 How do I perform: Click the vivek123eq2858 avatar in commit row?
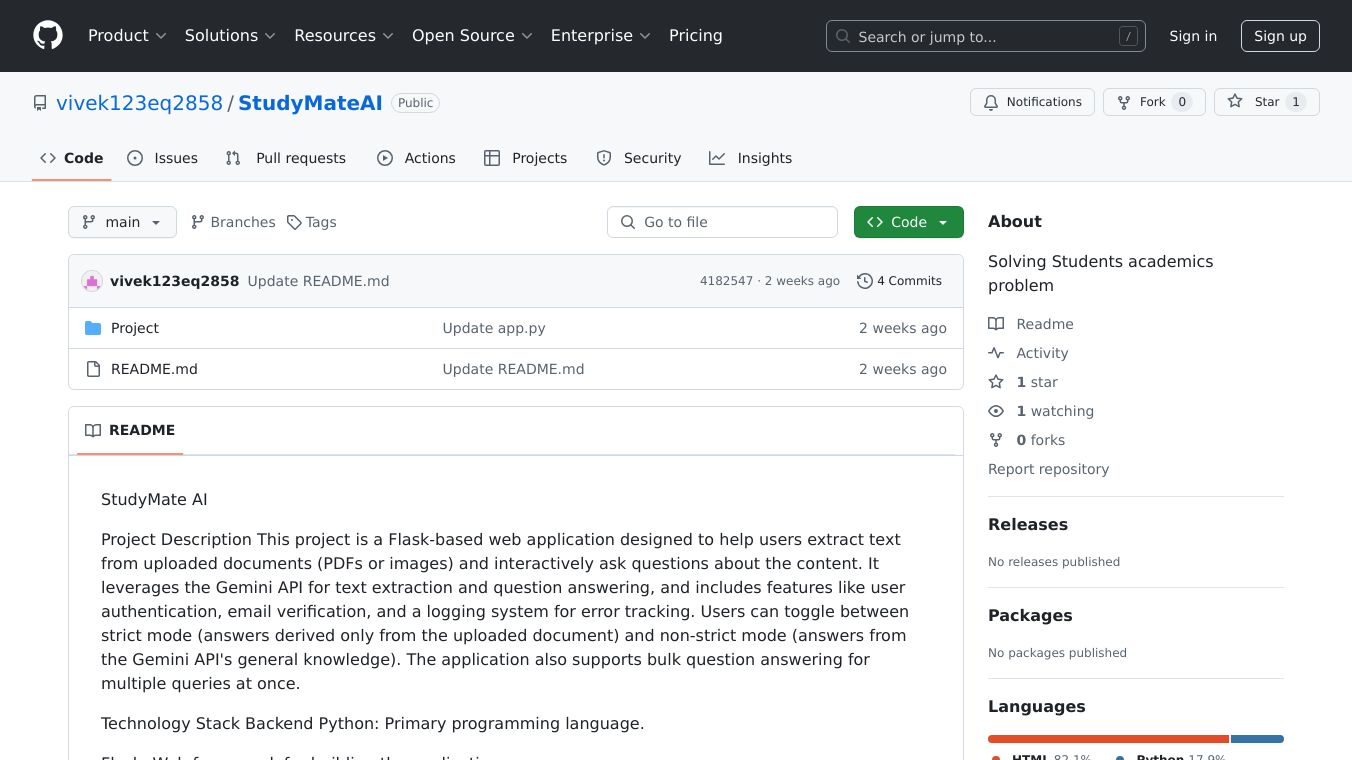(x=92, y=281)
